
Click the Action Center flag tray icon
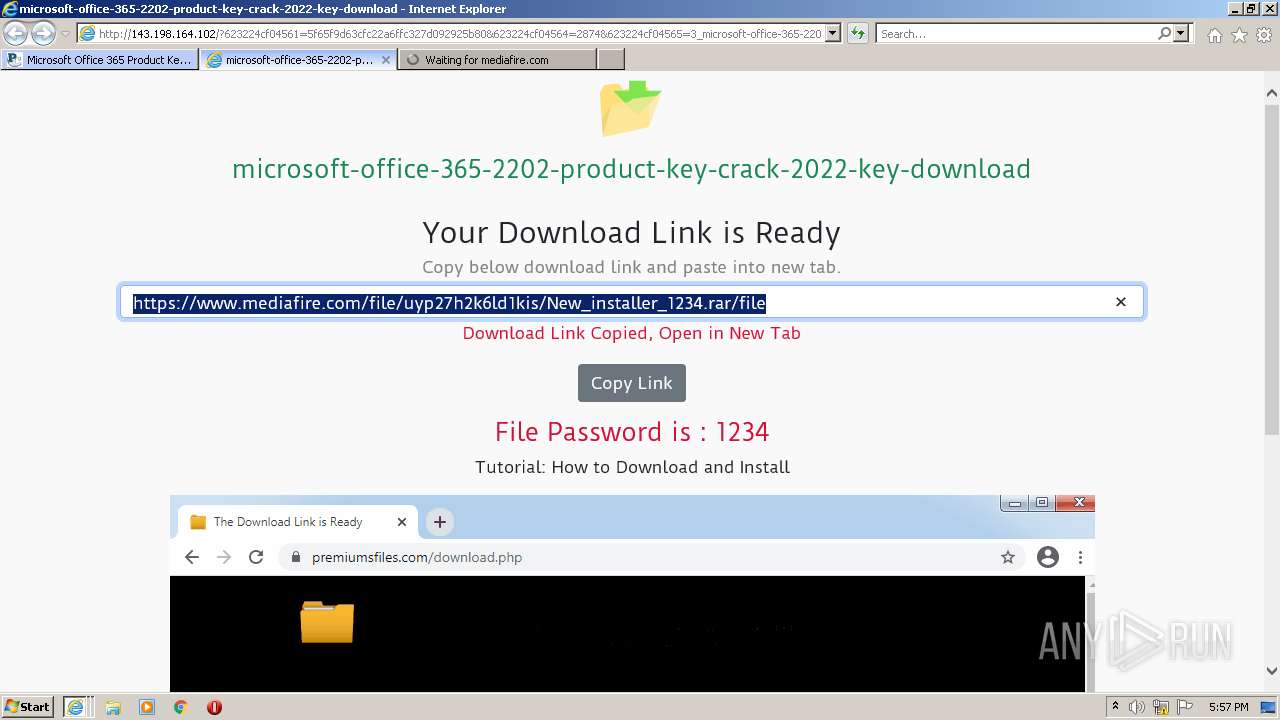coord(1185,707)
